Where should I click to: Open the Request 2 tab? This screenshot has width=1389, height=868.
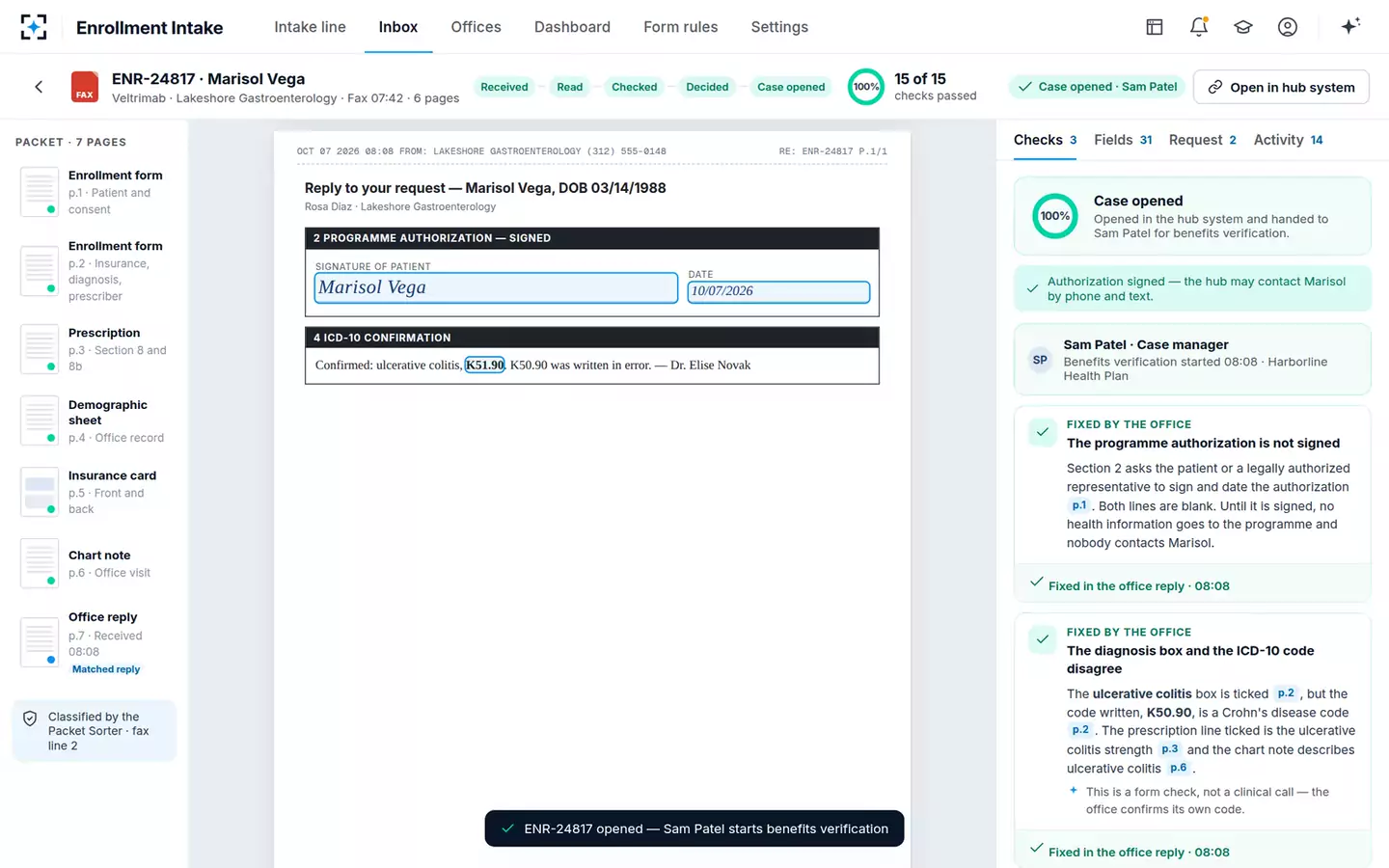coord(1202,140)
